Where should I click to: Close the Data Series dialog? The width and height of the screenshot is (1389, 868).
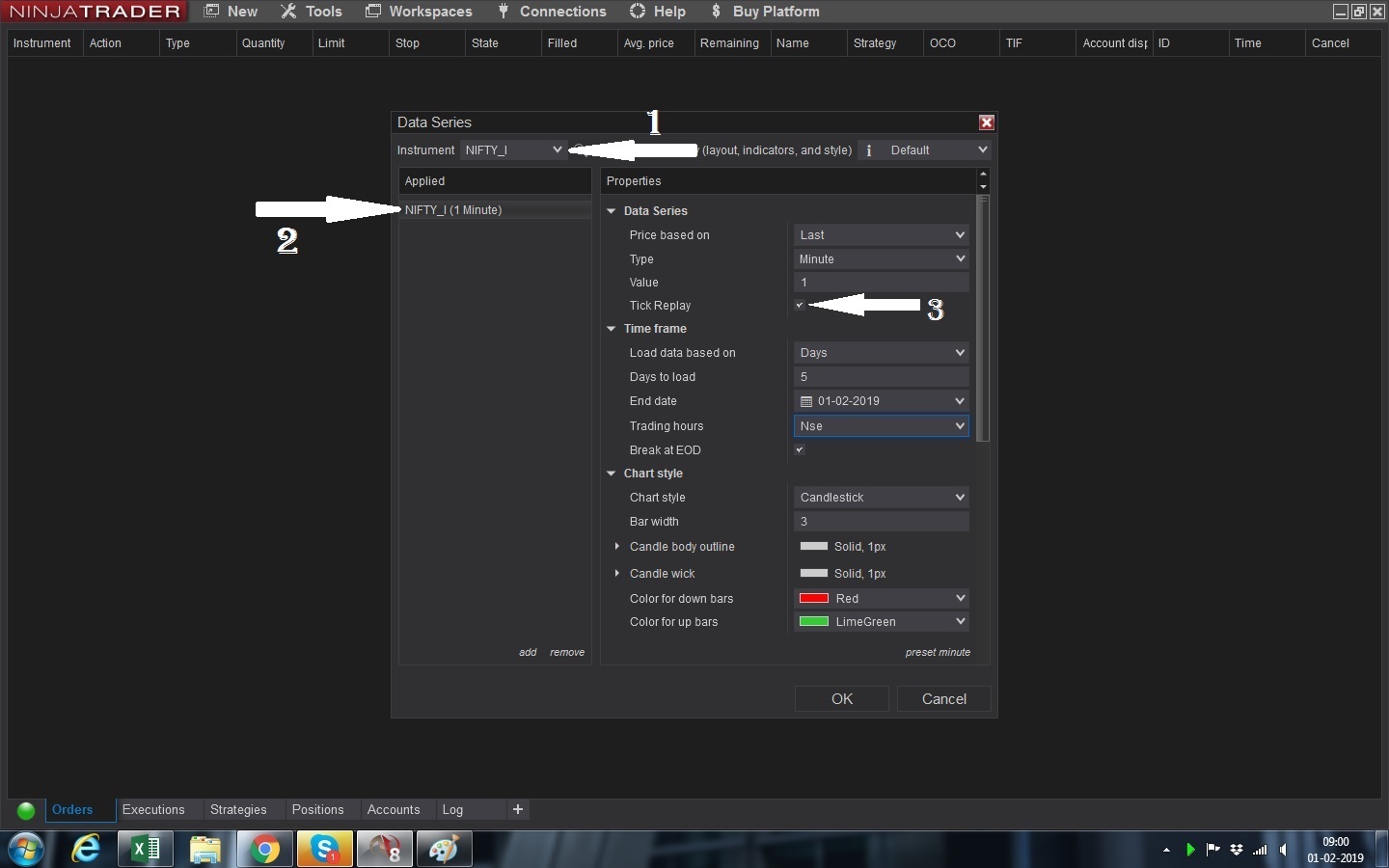point(986,122)
